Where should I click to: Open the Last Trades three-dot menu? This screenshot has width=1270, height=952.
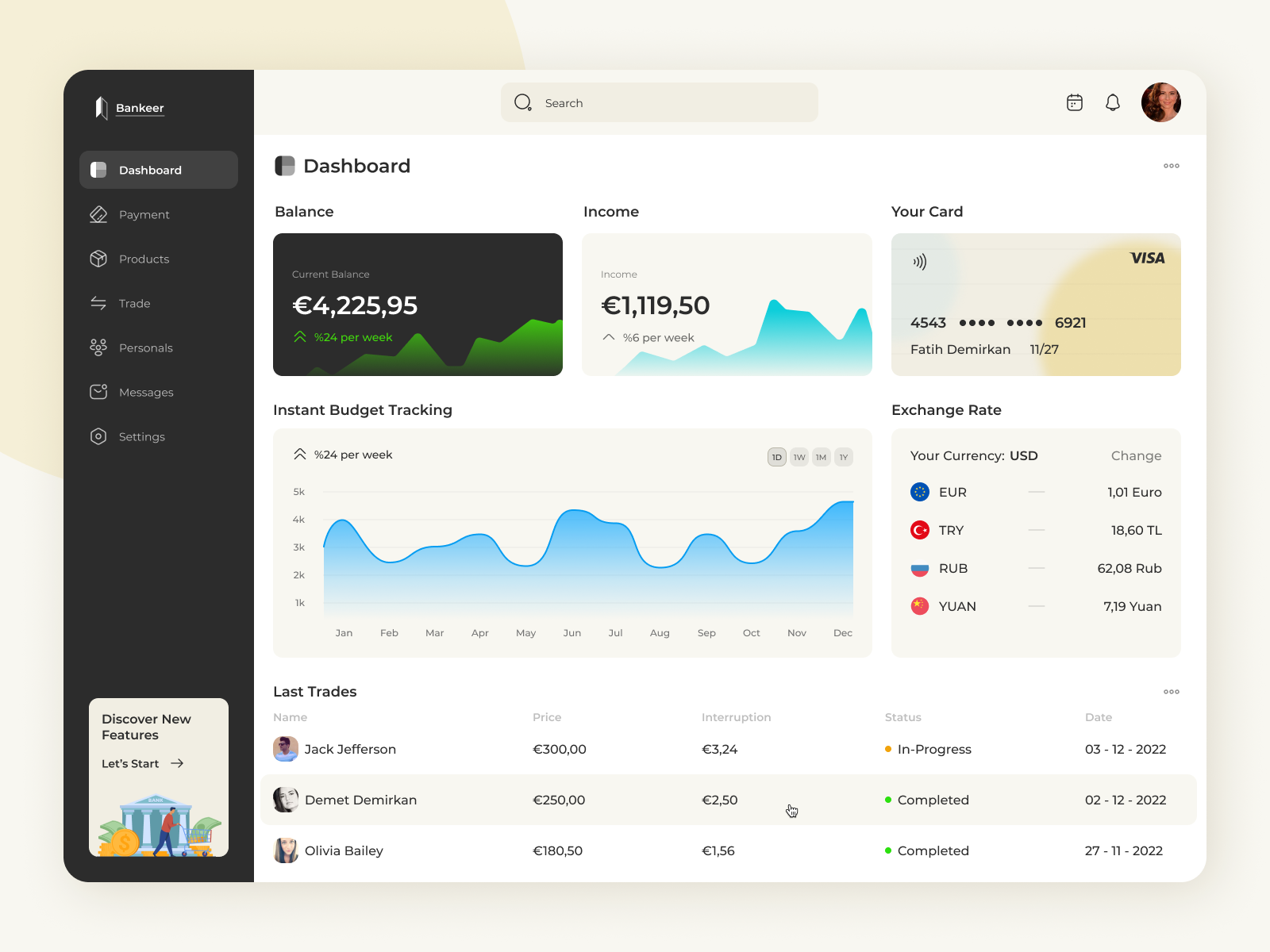1172,692
